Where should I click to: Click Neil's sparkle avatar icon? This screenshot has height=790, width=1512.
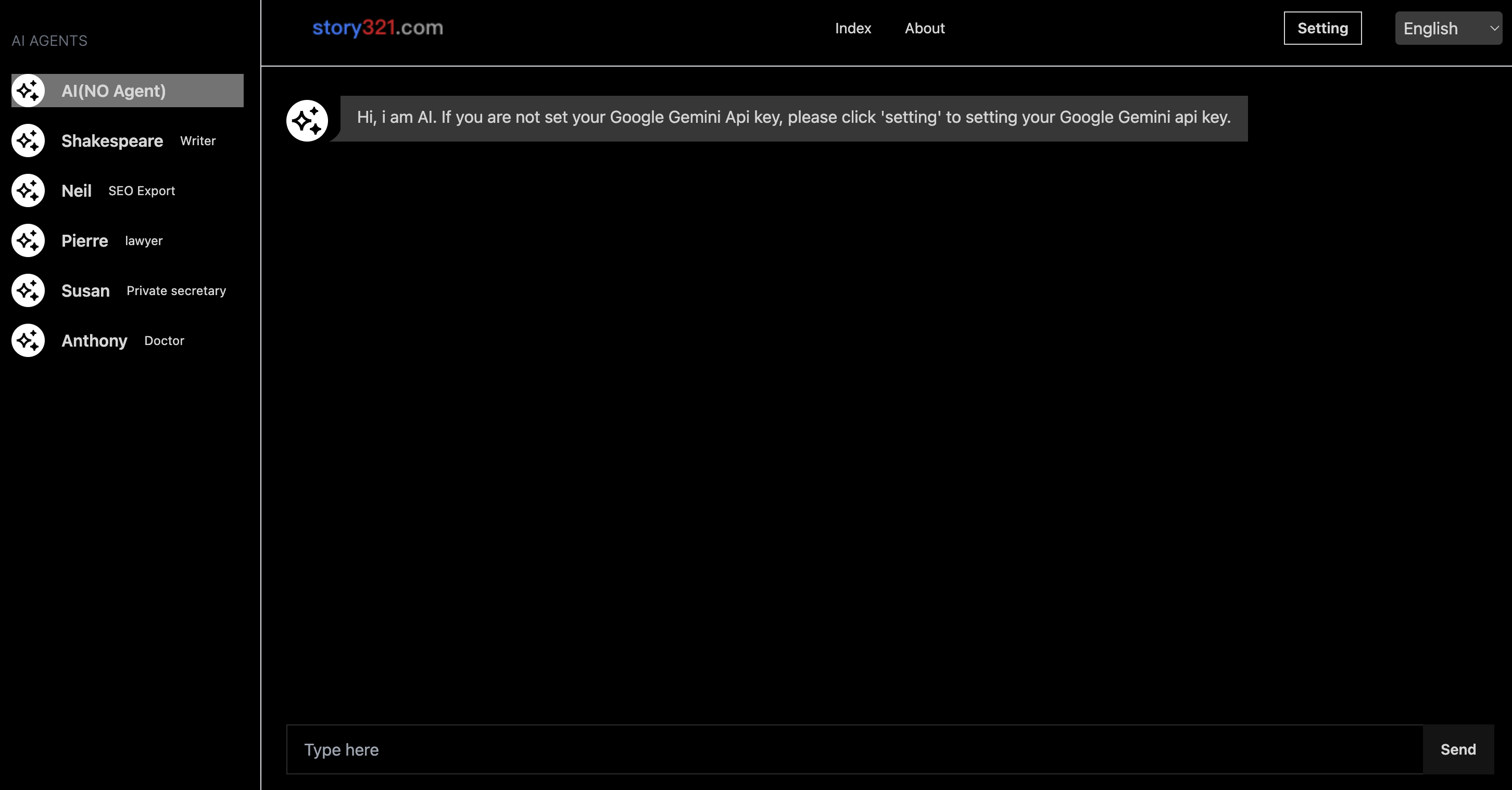pos(28,190)
